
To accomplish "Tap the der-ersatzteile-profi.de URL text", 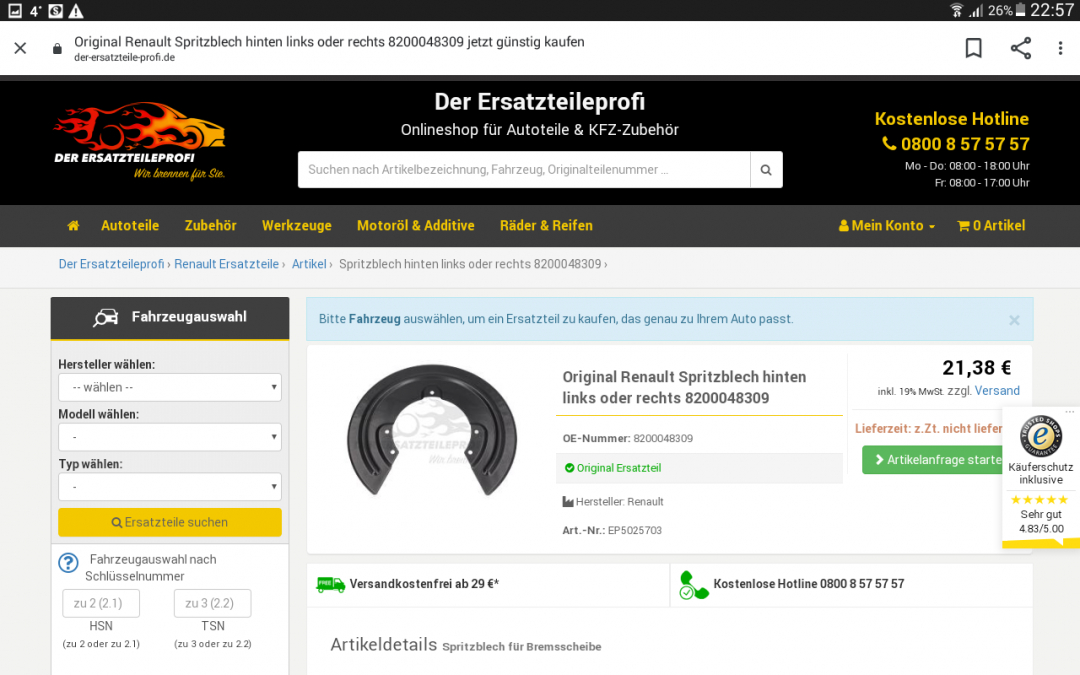I will click(125, 57).
